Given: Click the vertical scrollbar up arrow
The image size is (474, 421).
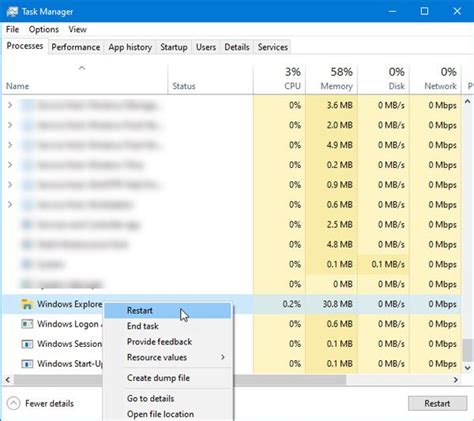Looking at the screenshot, I should pos(468,102).
